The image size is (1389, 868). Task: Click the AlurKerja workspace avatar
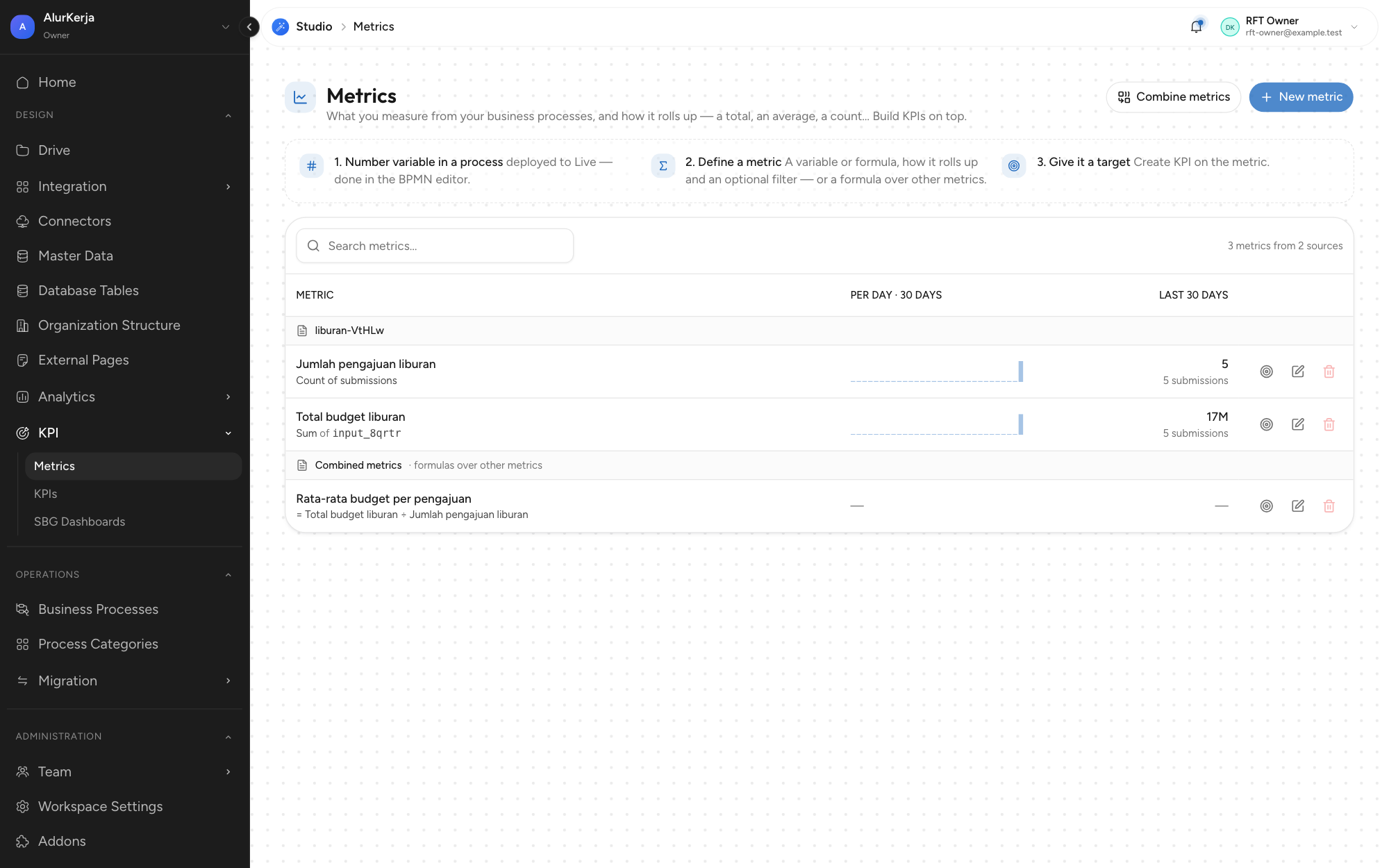22,26
